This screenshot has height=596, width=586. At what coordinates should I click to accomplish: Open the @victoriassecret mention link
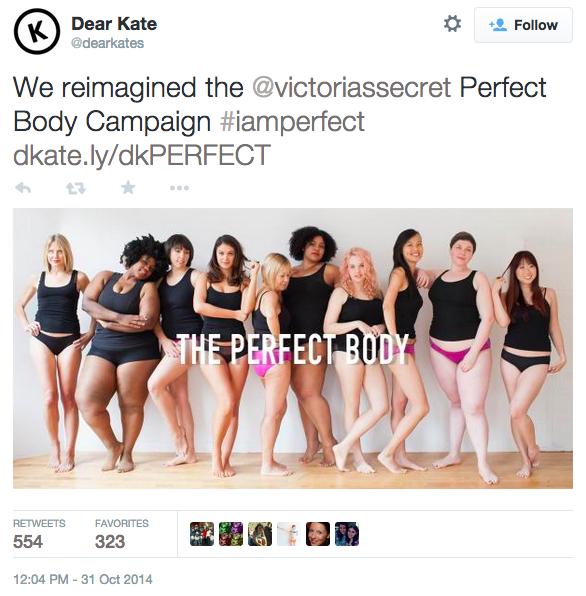click(x=352, y=87)
